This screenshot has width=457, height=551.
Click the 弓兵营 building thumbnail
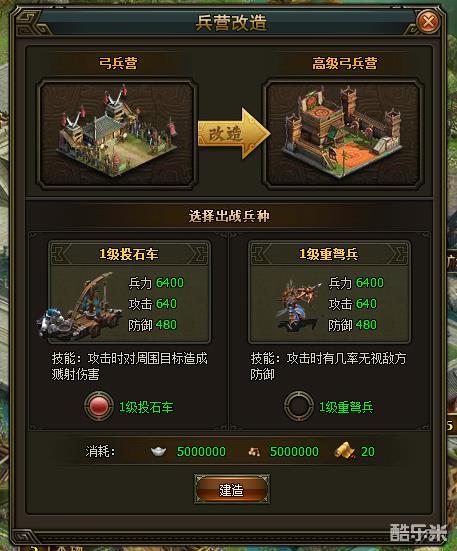point(117,134)
